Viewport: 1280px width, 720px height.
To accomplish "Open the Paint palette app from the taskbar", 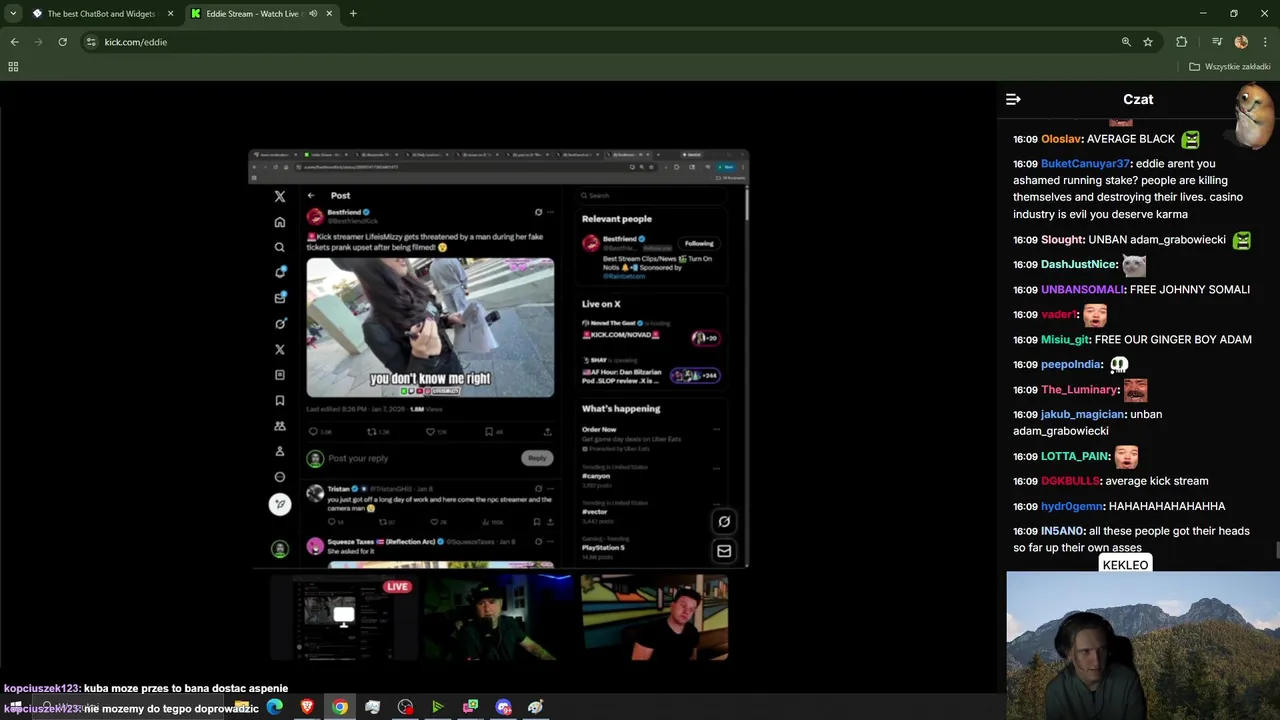I will (x=535, y=707).
